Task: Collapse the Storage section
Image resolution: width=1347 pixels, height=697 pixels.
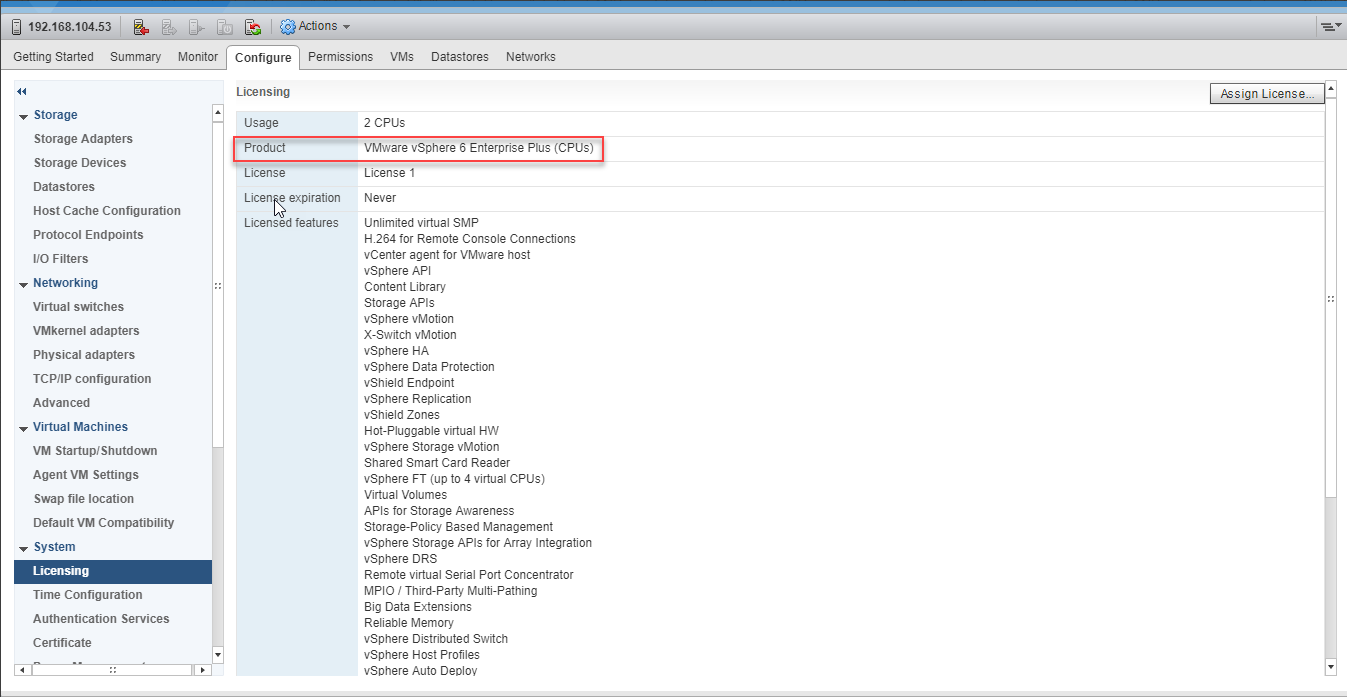Action: 23,116
